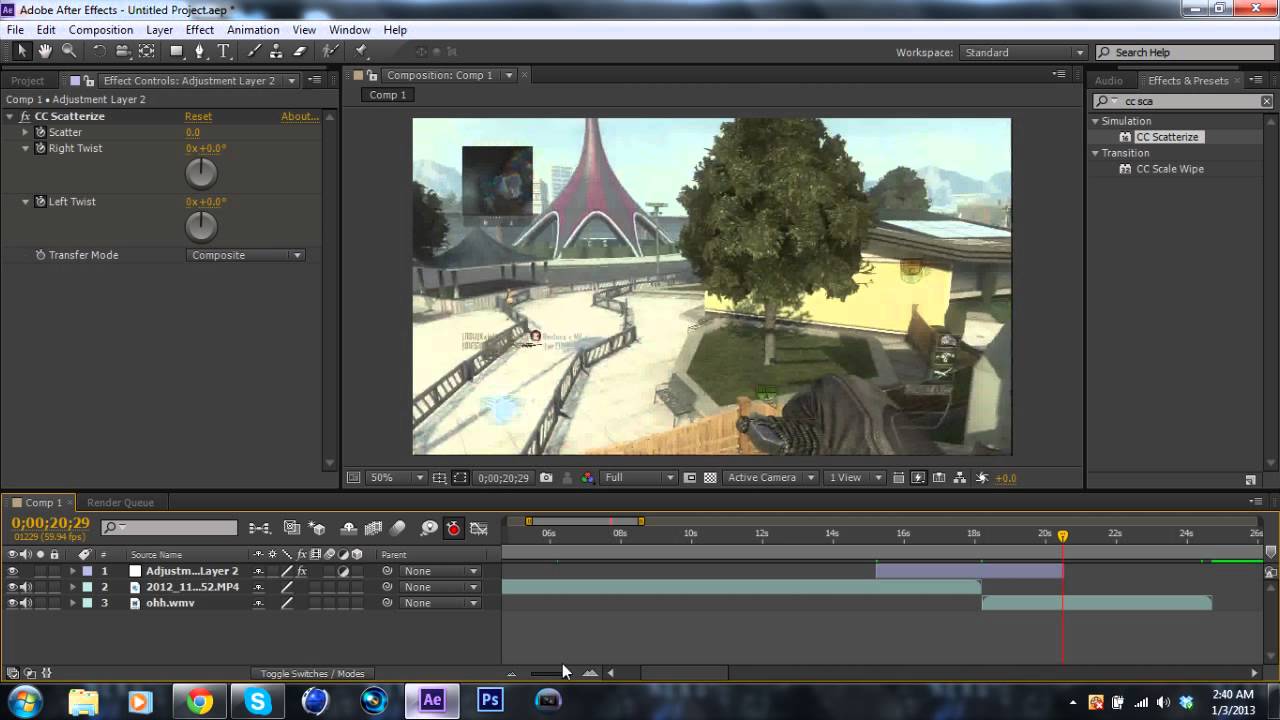The image size is (1280, 720).
Task: Collapse the Simulation effects category
Action: (1095, 121)
